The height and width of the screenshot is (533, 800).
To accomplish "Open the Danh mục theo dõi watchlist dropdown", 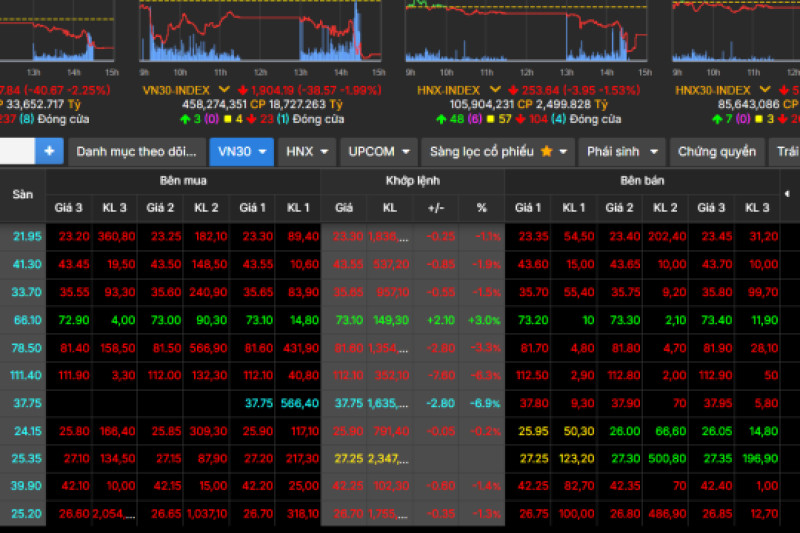I will click(x=136, y=152).
